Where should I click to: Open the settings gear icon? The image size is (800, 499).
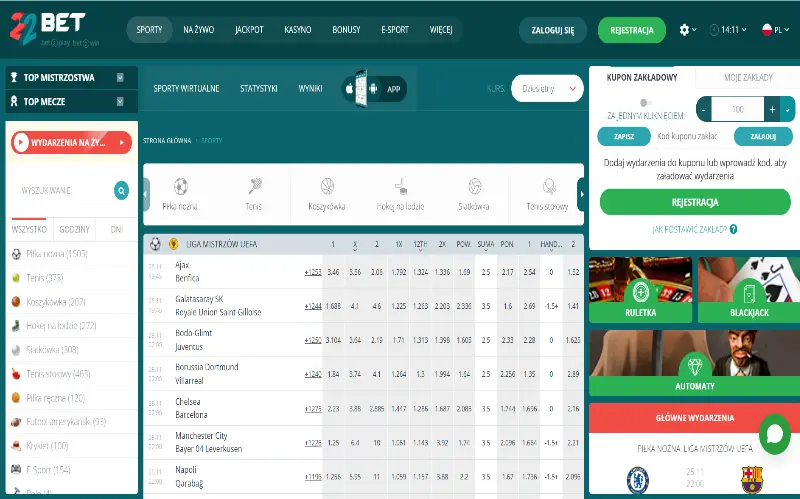tap(684, 30)
